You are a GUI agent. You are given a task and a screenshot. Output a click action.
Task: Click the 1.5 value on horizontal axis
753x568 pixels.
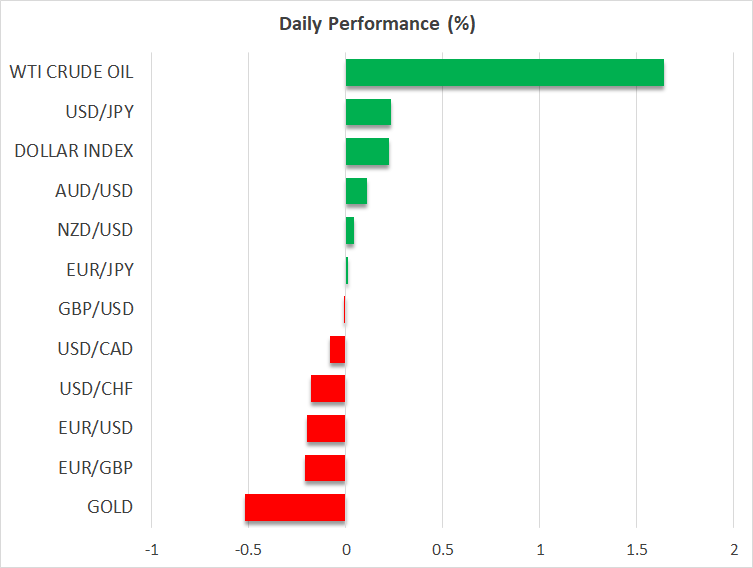pos(636,550)
